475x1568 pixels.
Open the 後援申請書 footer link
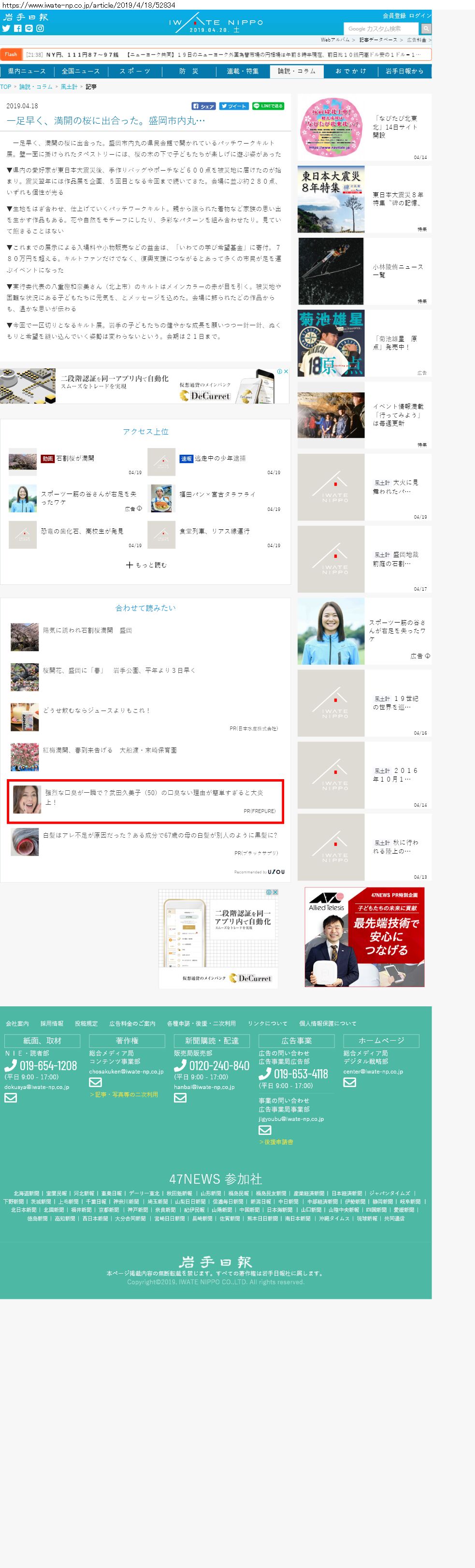pyautogui.click(x=278, y=1142)
